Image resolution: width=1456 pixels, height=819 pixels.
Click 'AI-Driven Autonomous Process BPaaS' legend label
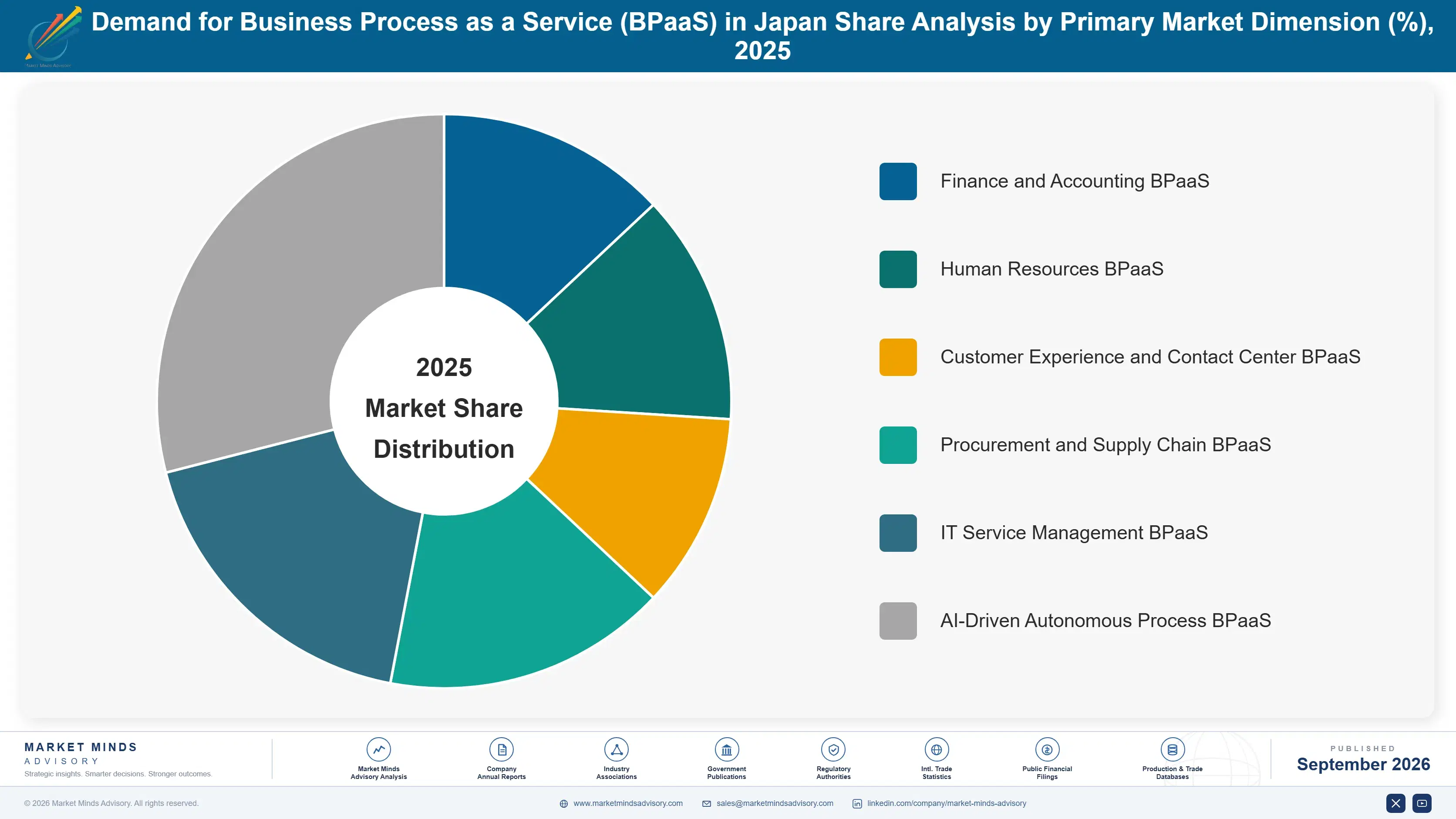point(1105,621)
